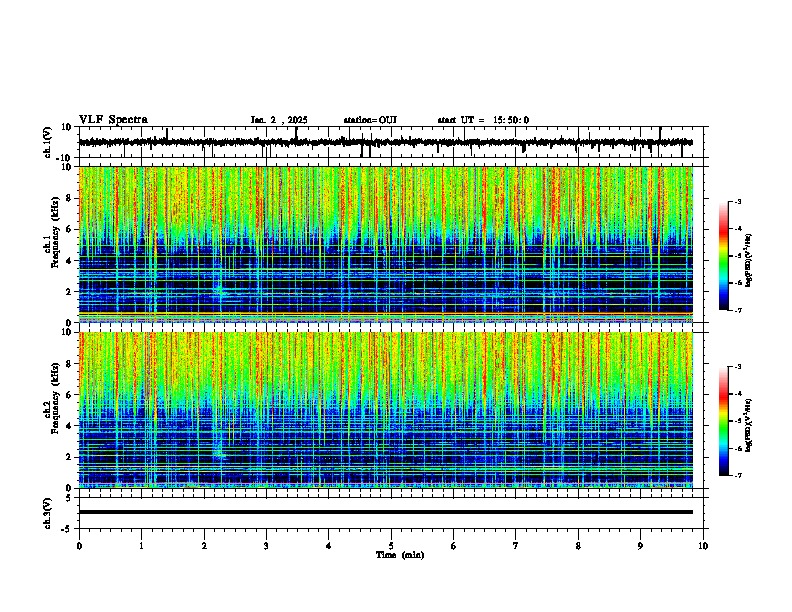Select the ch.1 spectrogram color scale bar

724,256
